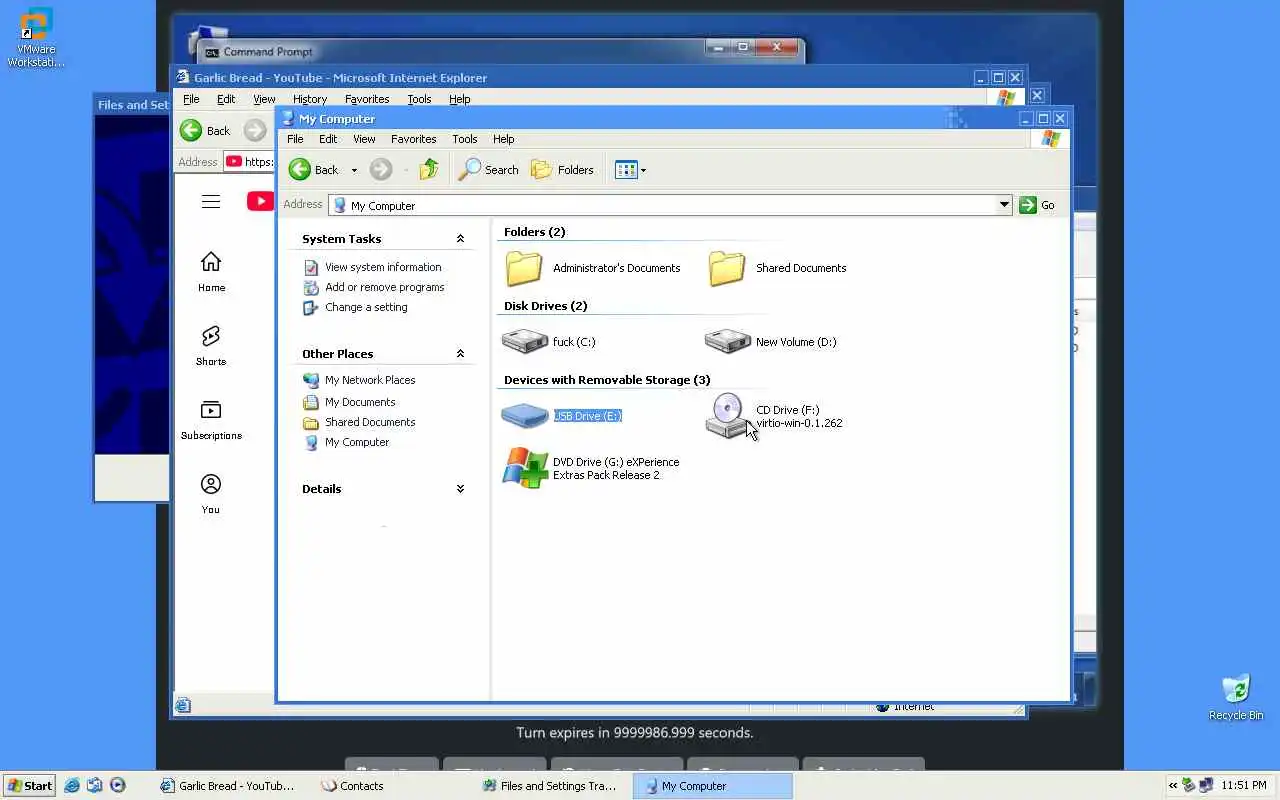The image size is (1280, 800).
Task: Open YouTube Subscriptions in sidebar
Action: [x=211, y=420]
